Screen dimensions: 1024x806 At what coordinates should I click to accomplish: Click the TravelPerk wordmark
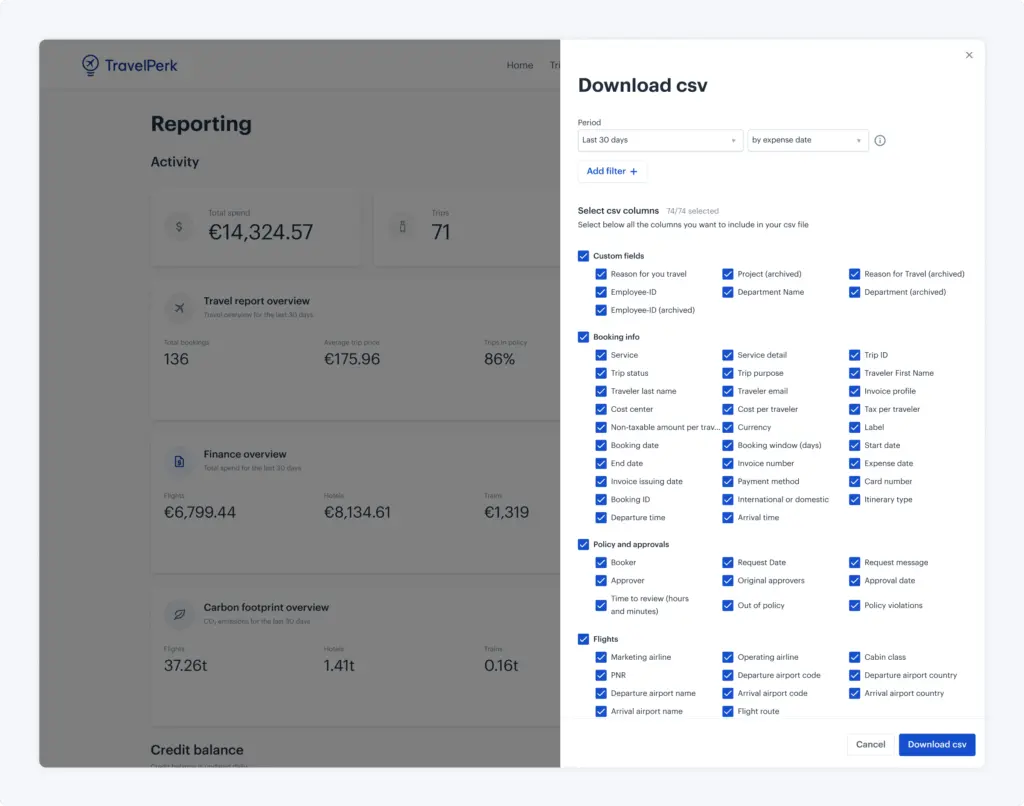141,66
